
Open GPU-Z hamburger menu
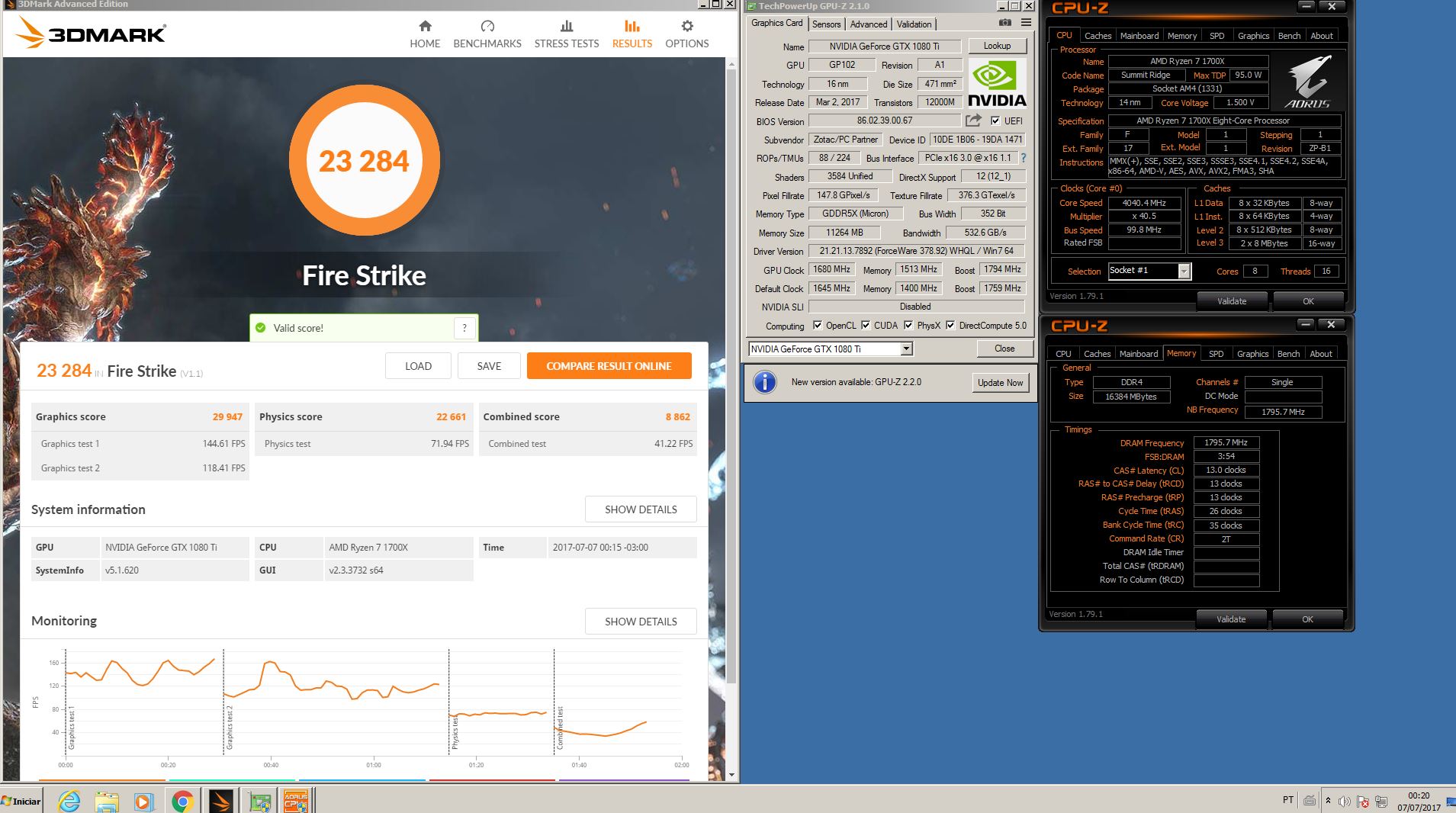[x=1026, y=23]
